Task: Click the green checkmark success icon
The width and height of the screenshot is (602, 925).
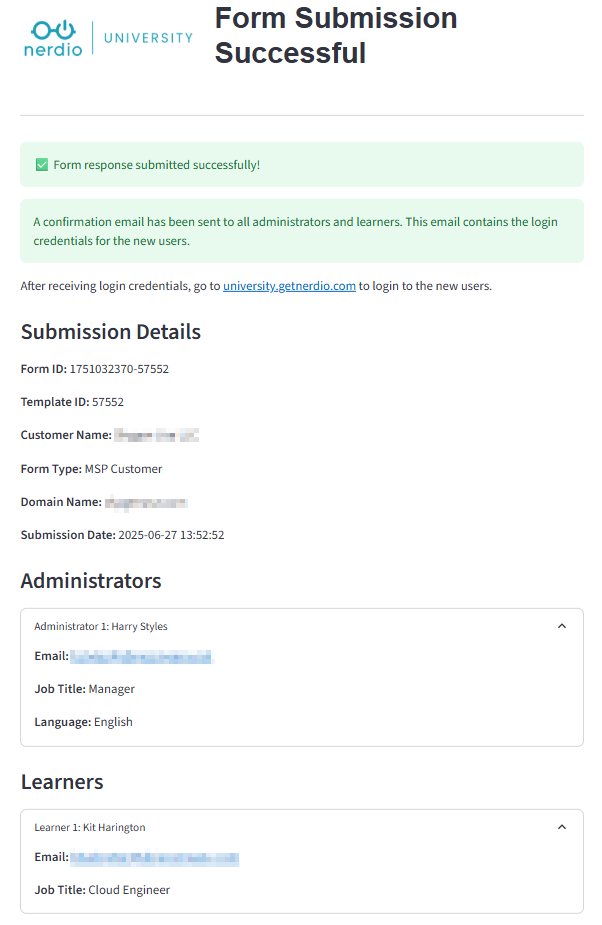Action: click(42, 165)
